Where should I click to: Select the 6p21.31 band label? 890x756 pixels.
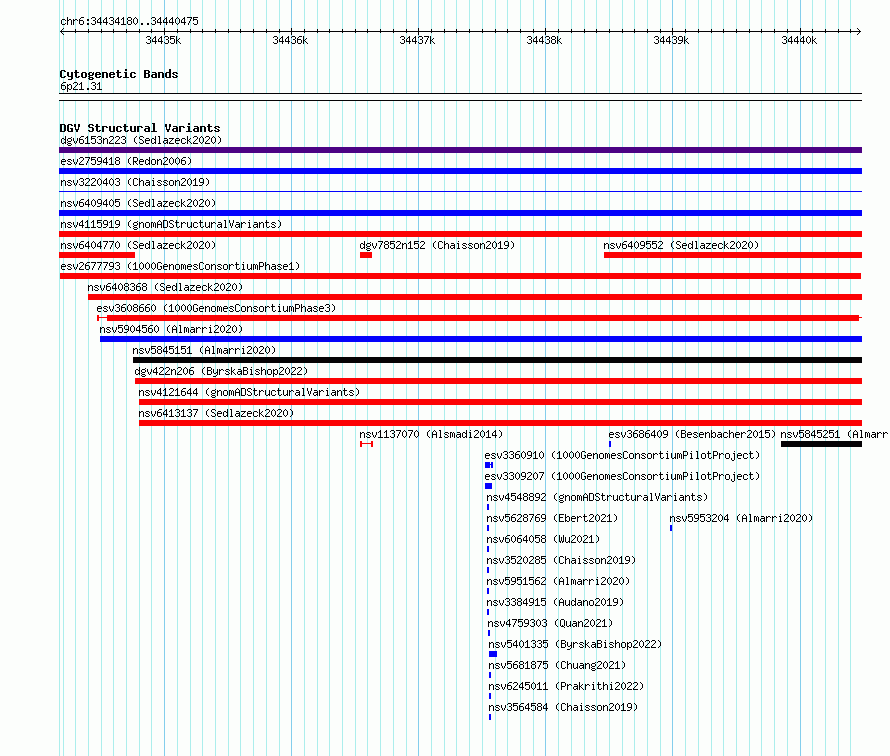[x=81, y=86]
